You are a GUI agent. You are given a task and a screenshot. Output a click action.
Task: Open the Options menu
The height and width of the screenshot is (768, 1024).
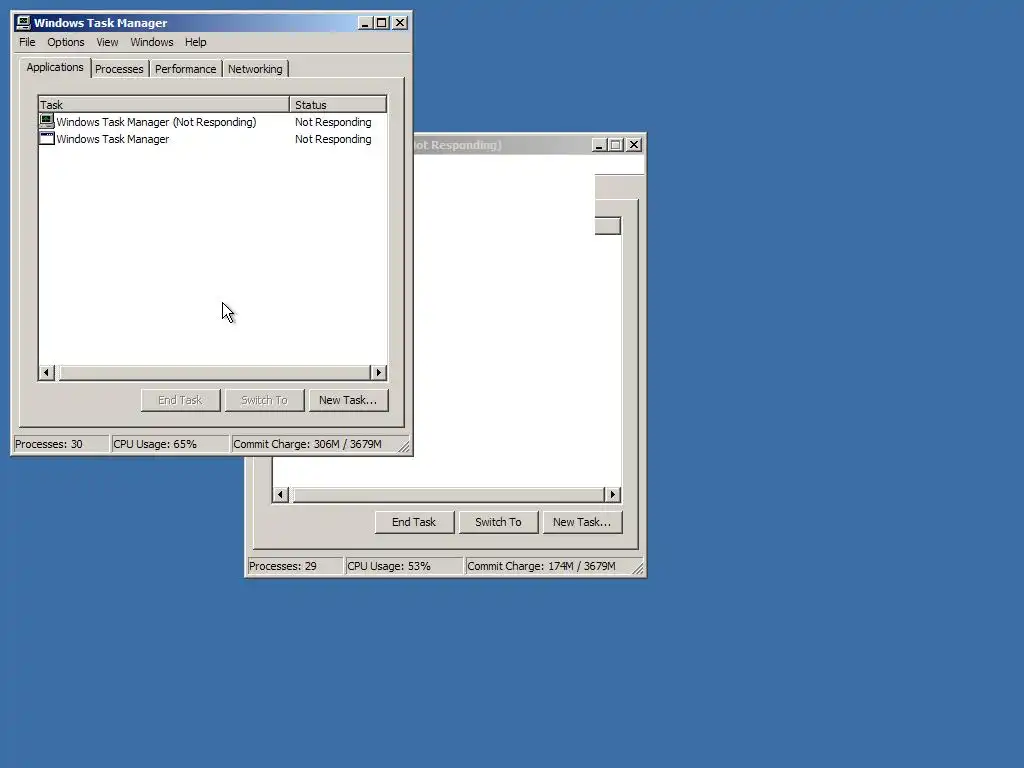tap(65, 42)
